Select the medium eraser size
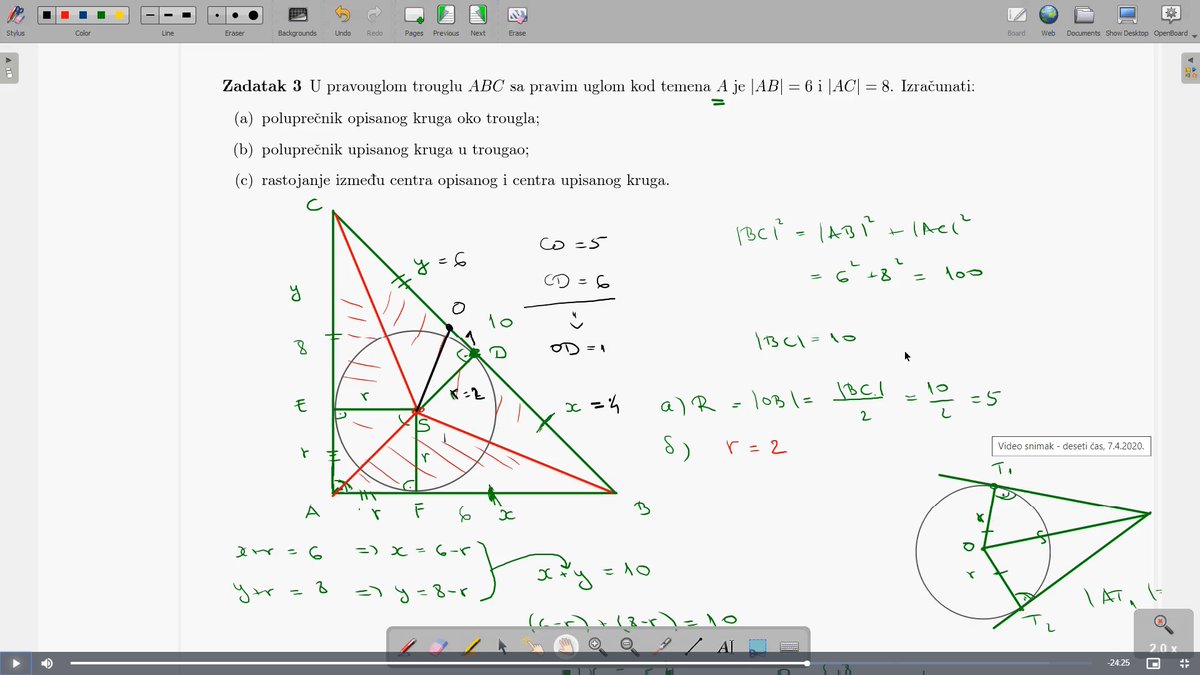This screenshot has height=675, width=1200. (x=236, y=16)
